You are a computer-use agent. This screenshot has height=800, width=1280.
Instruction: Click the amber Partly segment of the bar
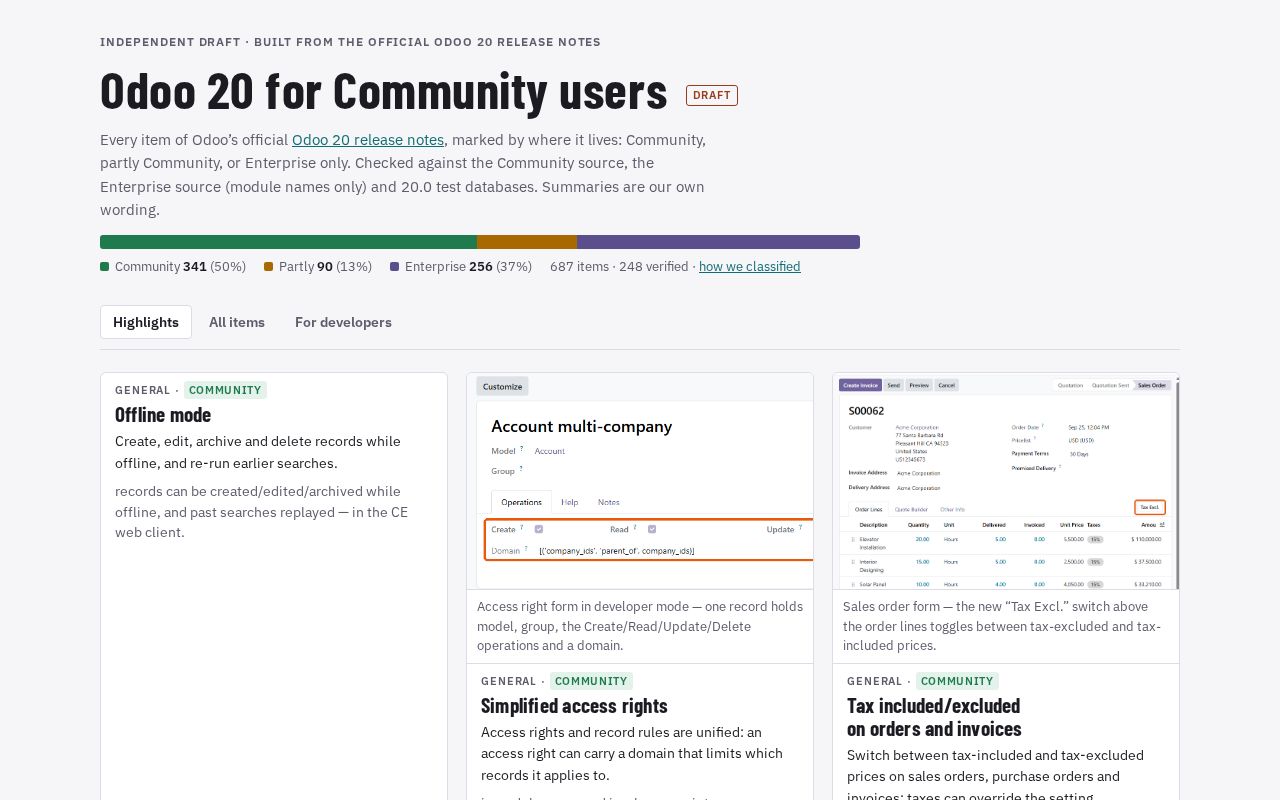click(x=527, y=242)
